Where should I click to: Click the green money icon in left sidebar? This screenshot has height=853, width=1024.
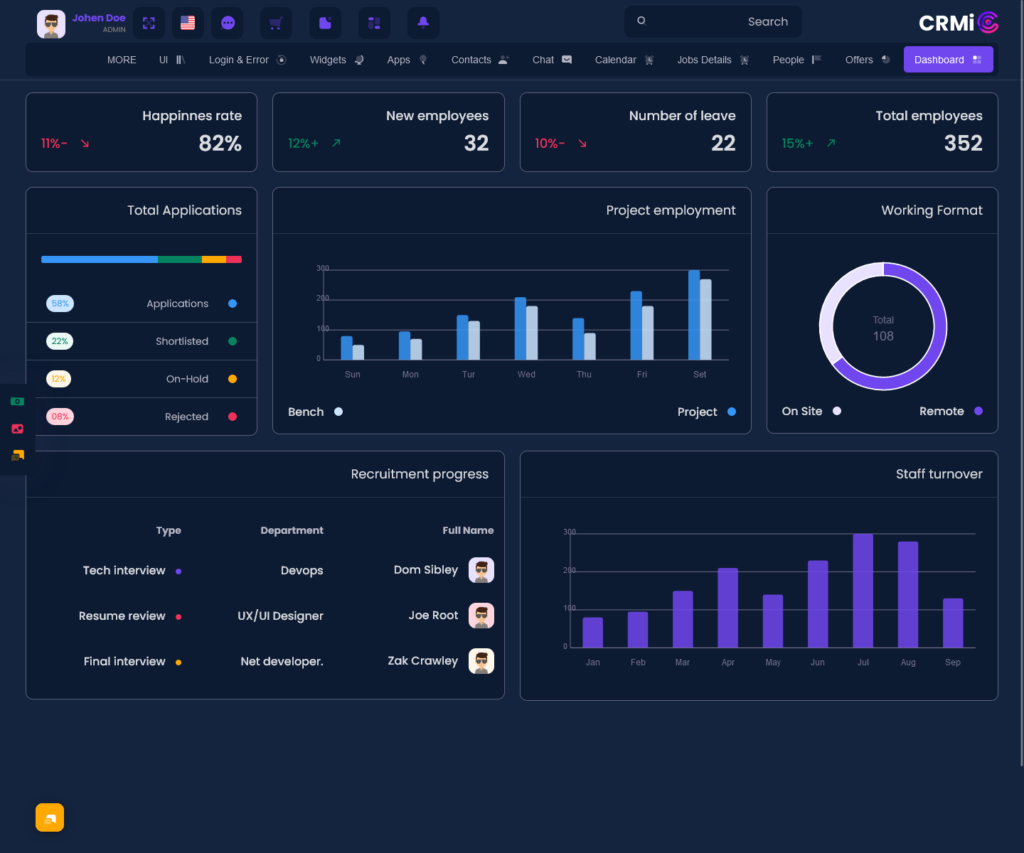[16, 401]
